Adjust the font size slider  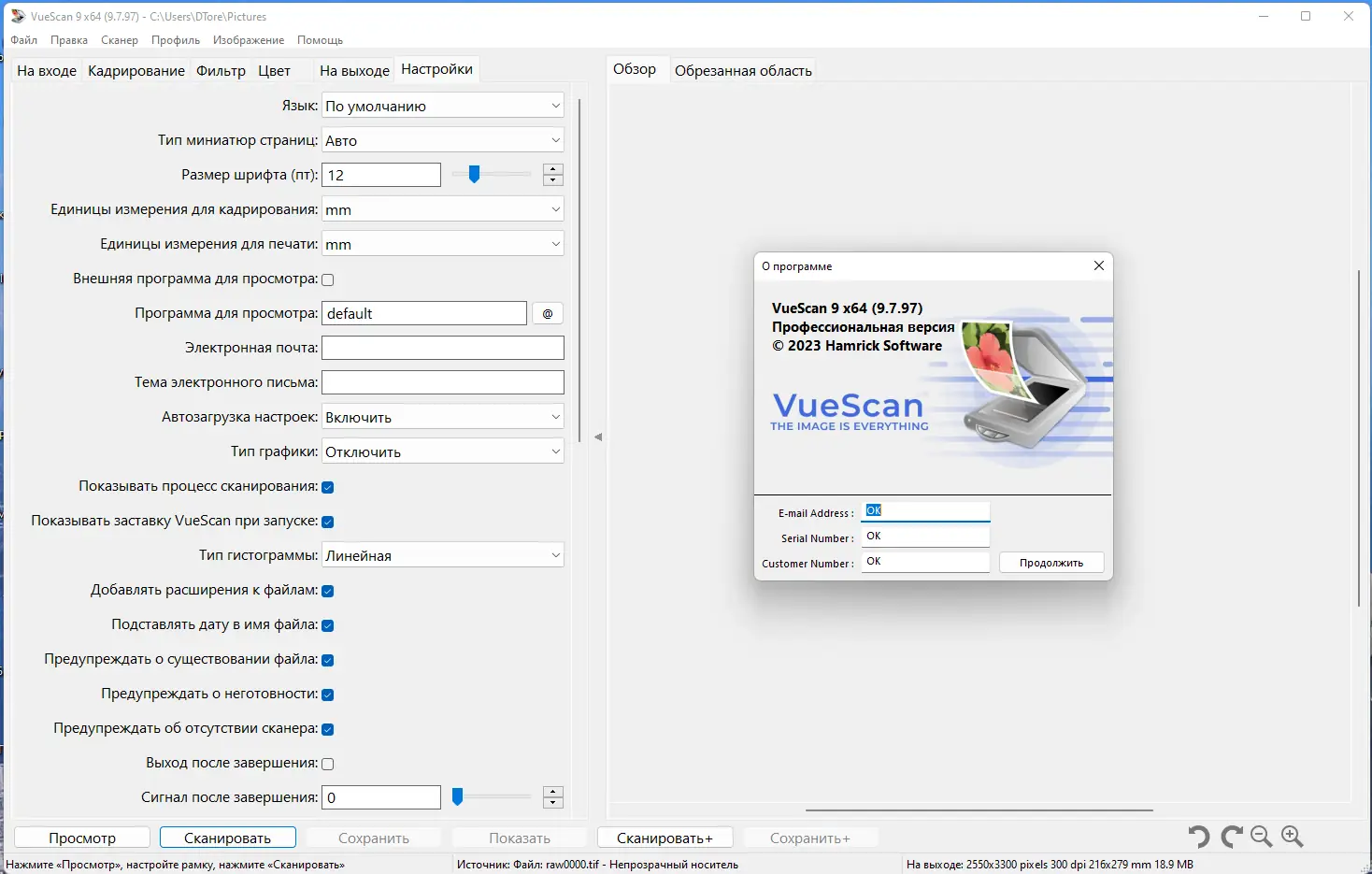(x=475, y=174)
